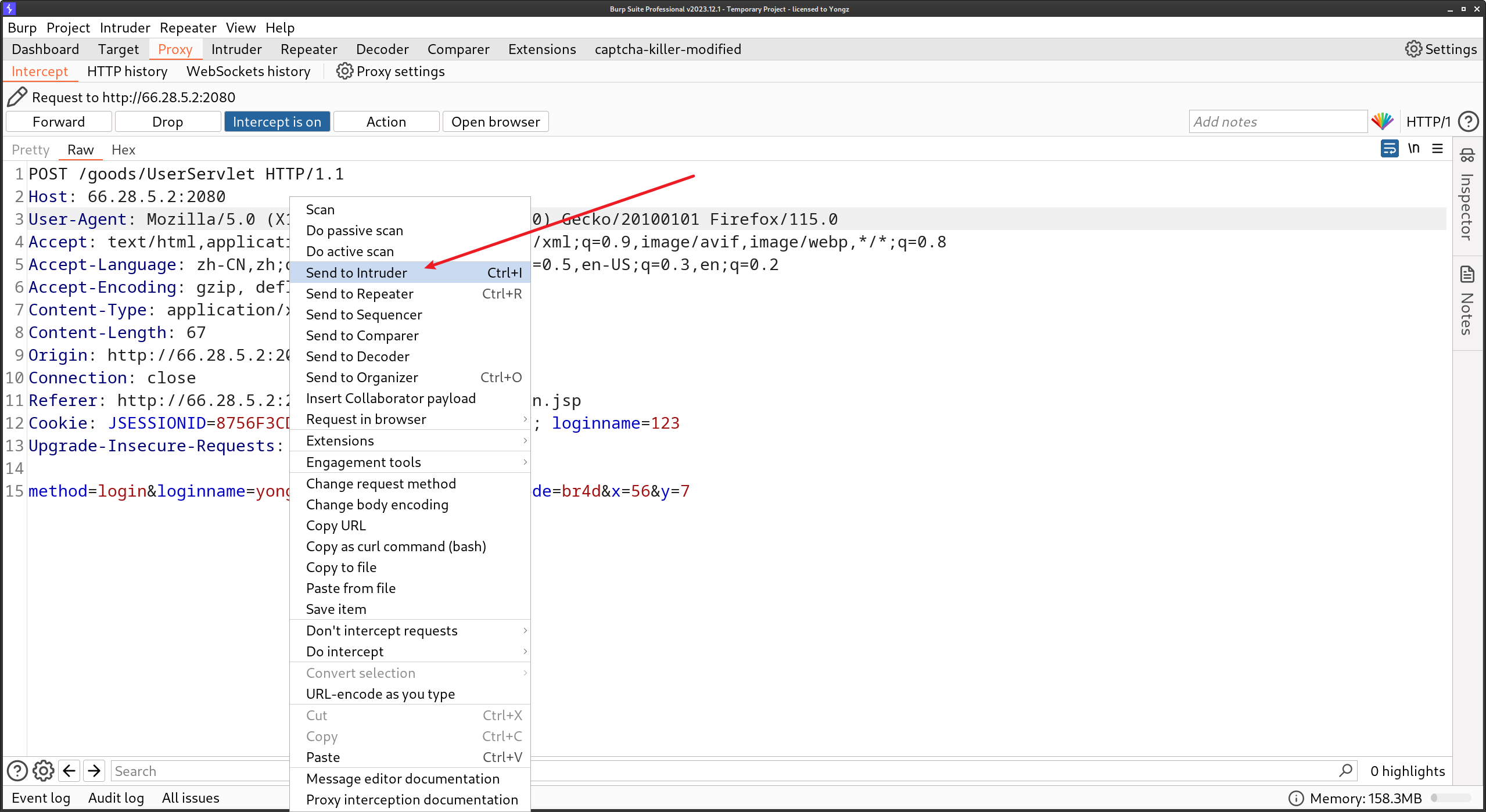This screenshot has height=812, width=1486.
Task: Open the editor hamburger options menu
Action: pyautogui.click(x=1438, y=149)
